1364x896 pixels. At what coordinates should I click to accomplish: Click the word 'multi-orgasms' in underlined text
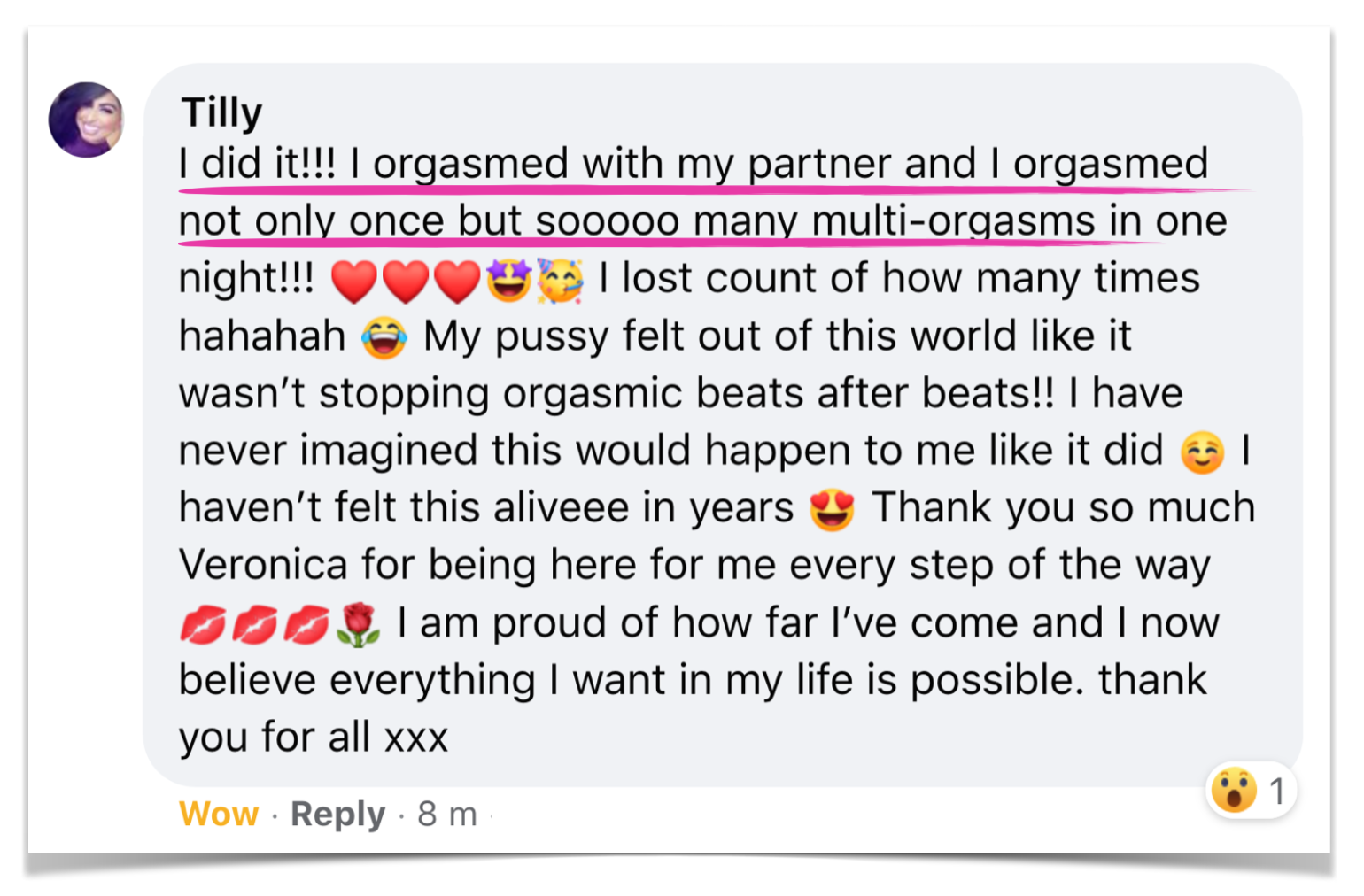click(953, 221)
